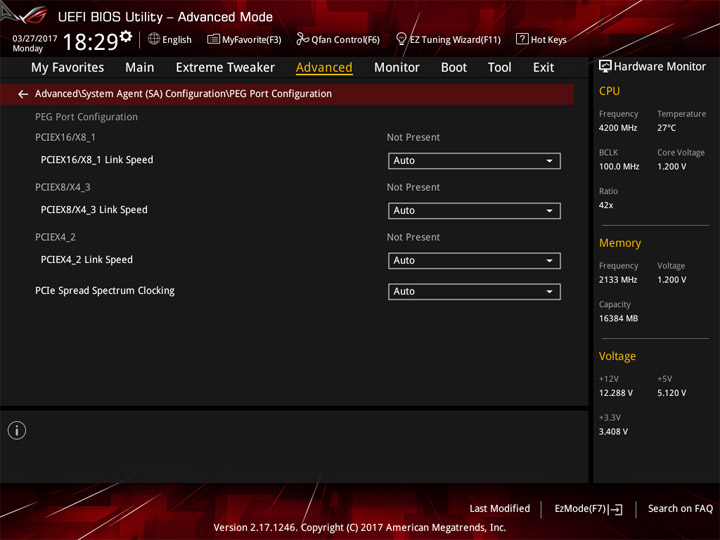Click the Hot Keys question mark icon
This screenshot has width=720, height=540.
tap(522, 39)
